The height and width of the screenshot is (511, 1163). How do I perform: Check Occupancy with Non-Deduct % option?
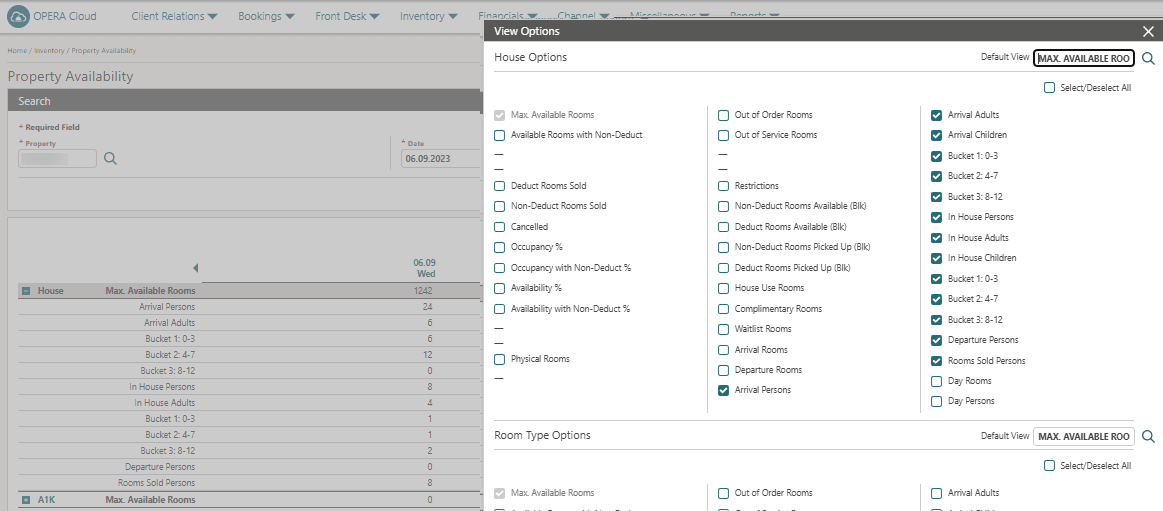point(500,268)
